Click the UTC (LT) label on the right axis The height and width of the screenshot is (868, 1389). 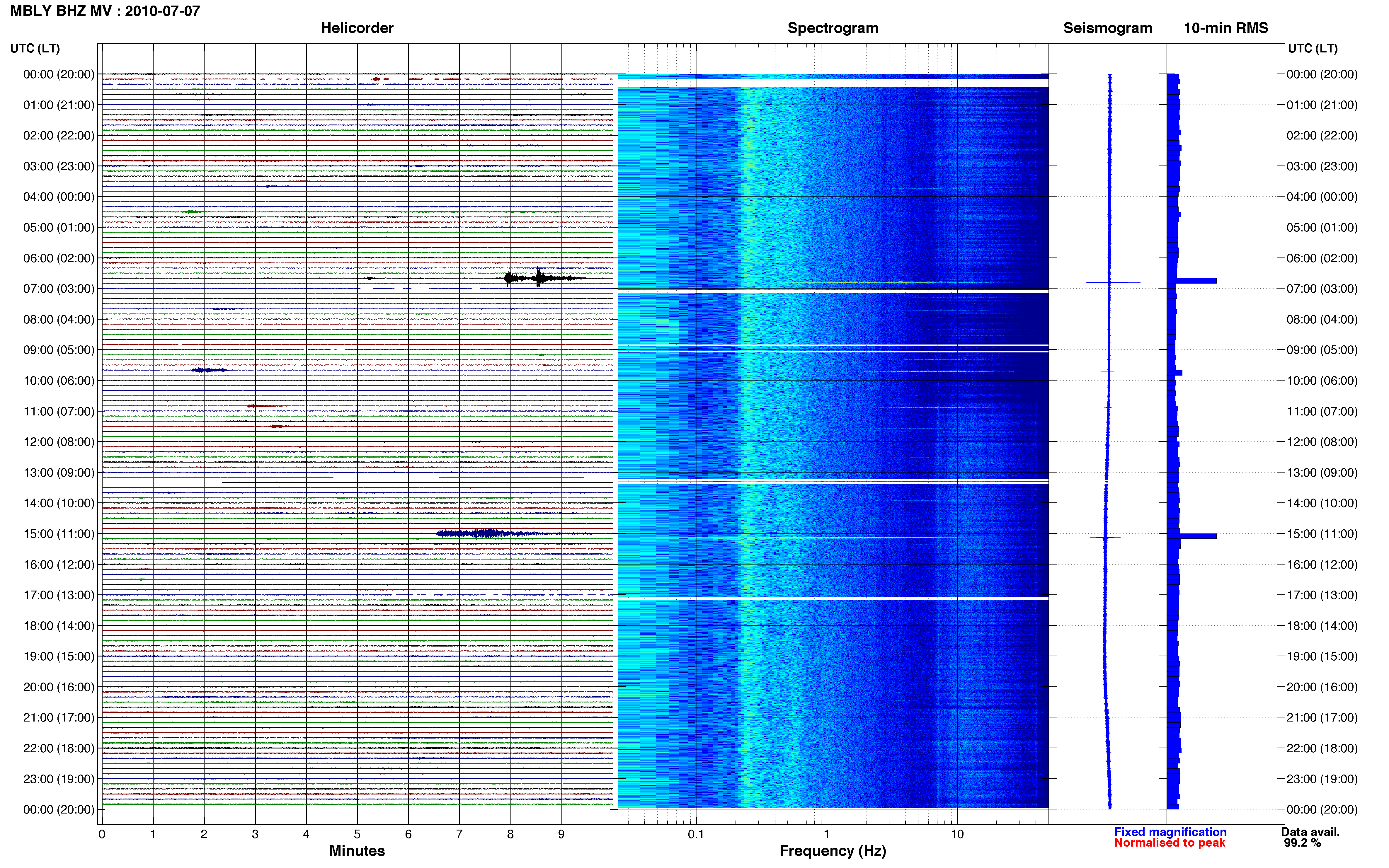(x=1313, y=48)
